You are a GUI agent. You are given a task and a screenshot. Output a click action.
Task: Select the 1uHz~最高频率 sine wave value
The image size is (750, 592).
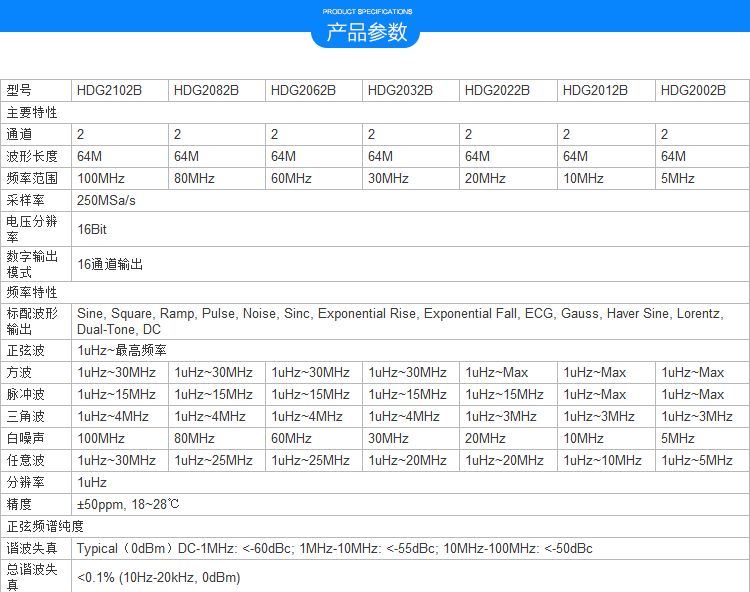(121, 351)
